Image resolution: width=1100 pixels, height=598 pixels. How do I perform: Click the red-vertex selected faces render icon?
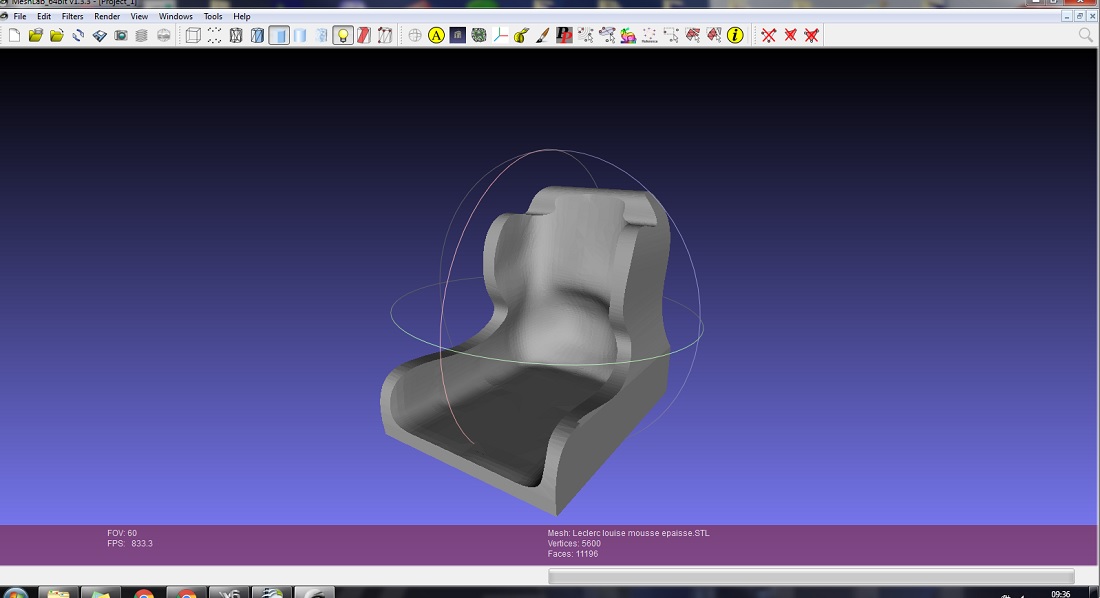coord(384,35)
